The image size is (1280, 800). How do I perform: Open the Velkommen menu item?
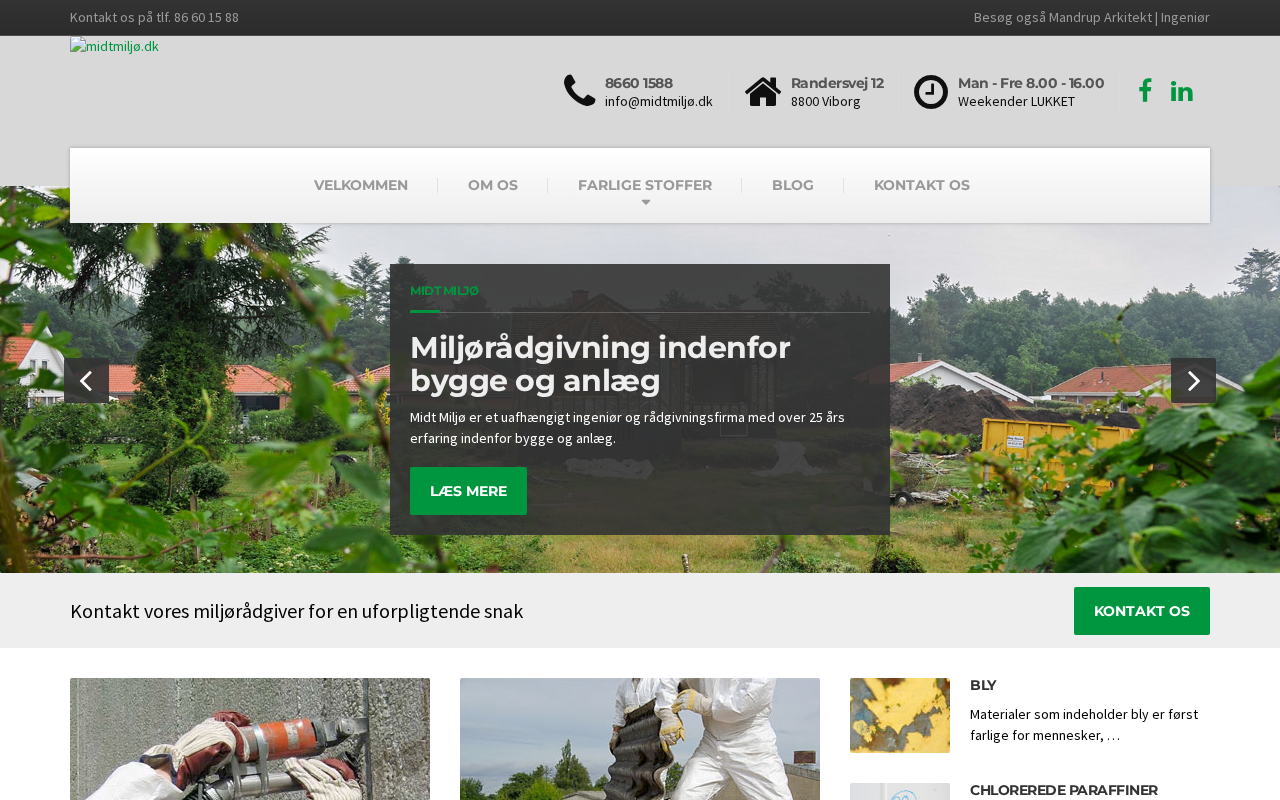pyautogui.click(x=361, y=185)
